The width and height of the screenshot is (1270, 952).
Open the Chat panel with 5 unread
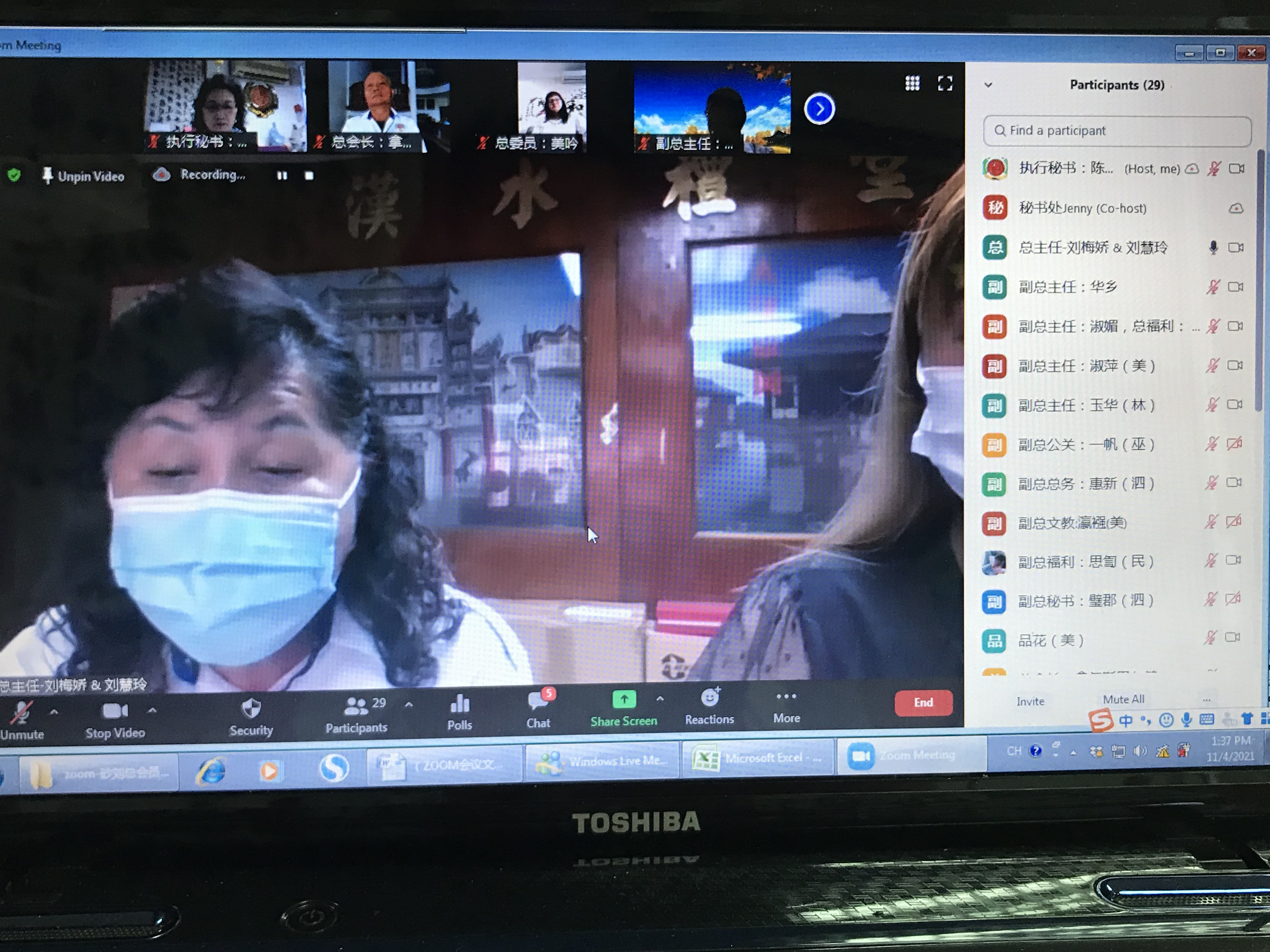[538, 703]
